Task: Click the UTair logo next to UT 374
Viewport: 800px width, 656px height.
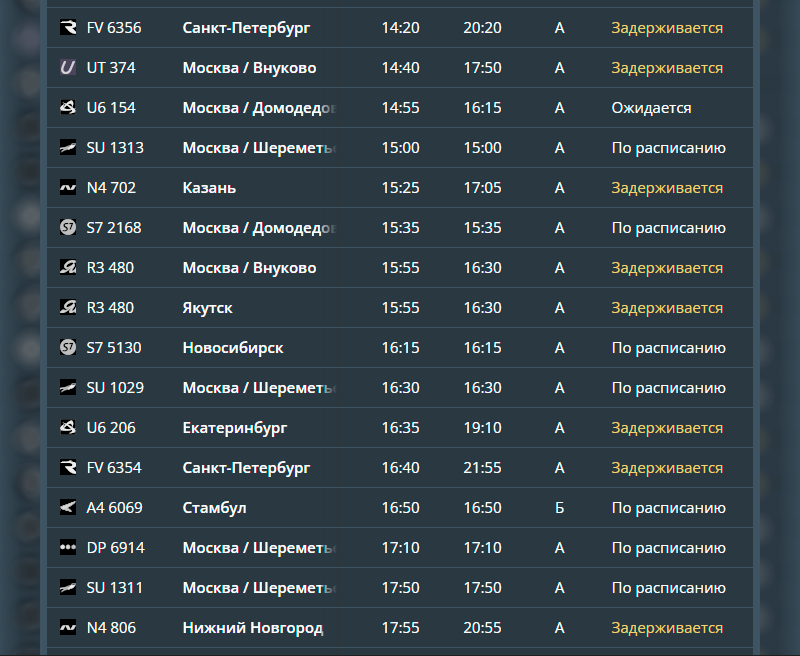Action: click(68, 67)
